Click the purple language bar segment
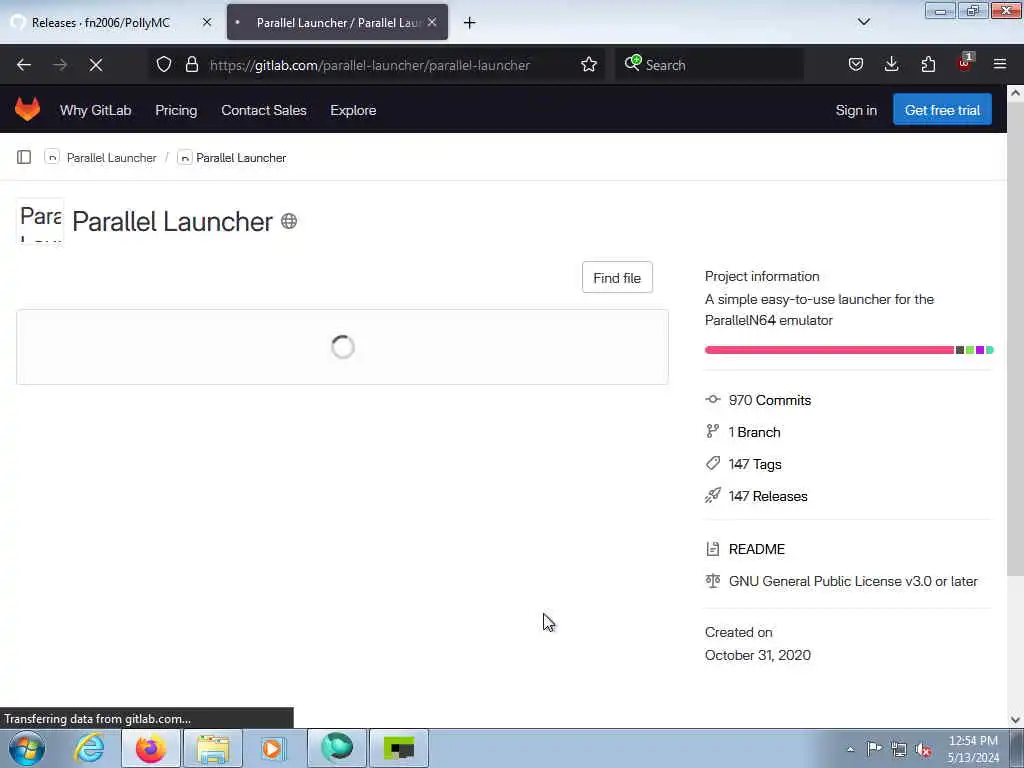The width and height of the screenshot is (1024, 768). click(x=980, y=350)
